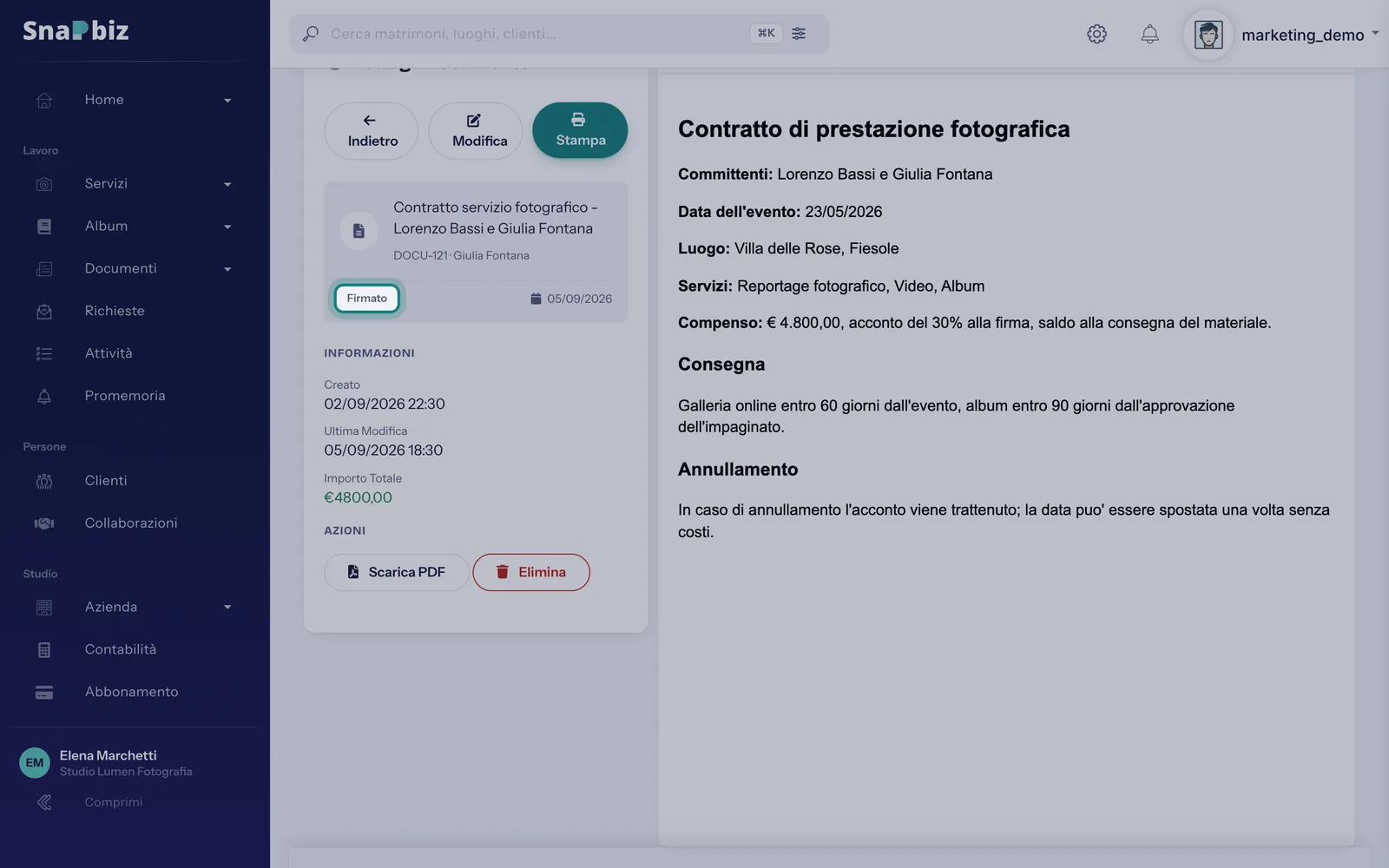Open the marketing_demo account dropdown arrow
1389x868 pixels.
[x=1375, y=34]
